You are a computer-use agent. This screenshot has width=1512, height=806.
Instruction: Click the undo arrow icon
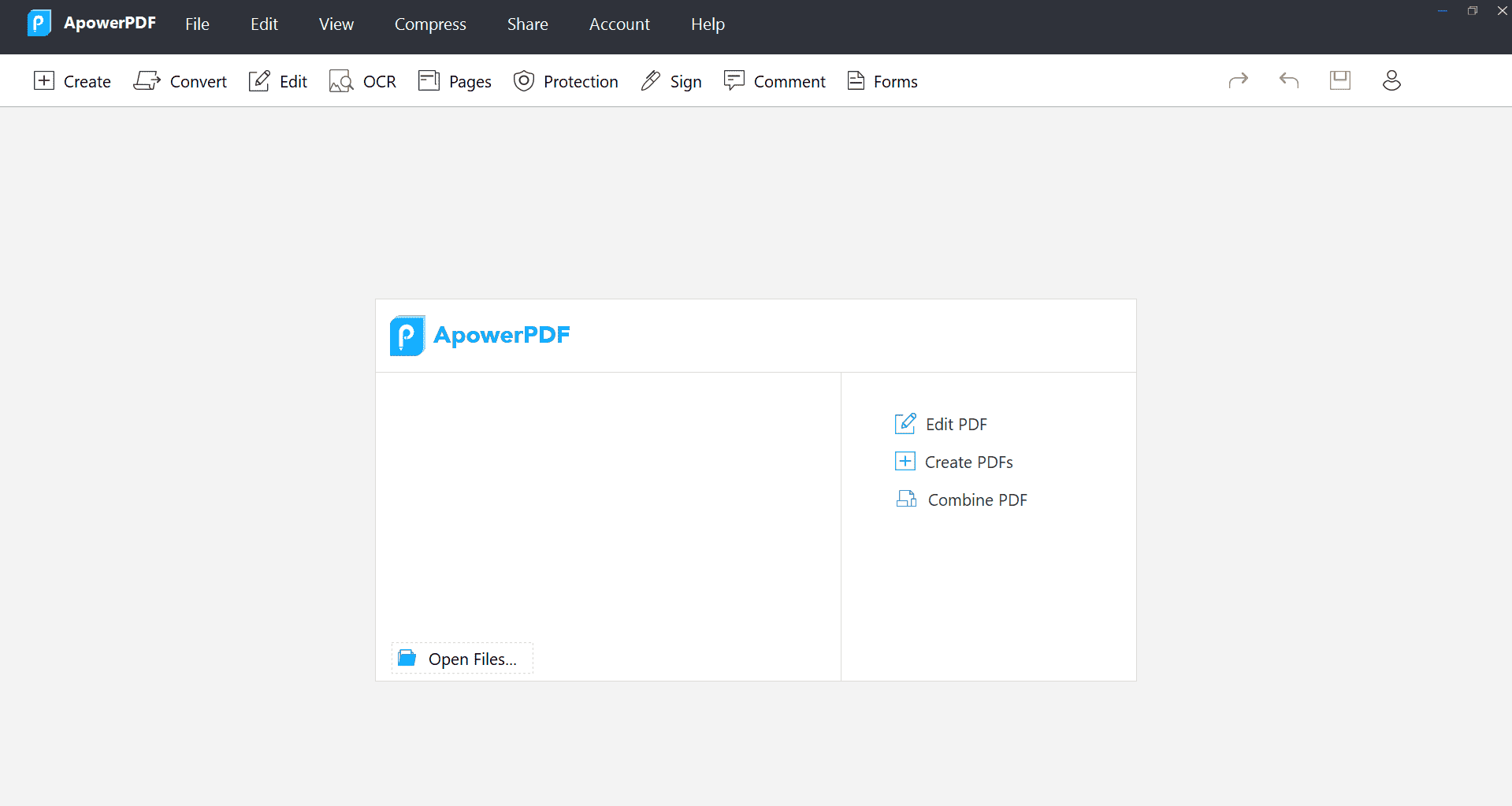1288,80
